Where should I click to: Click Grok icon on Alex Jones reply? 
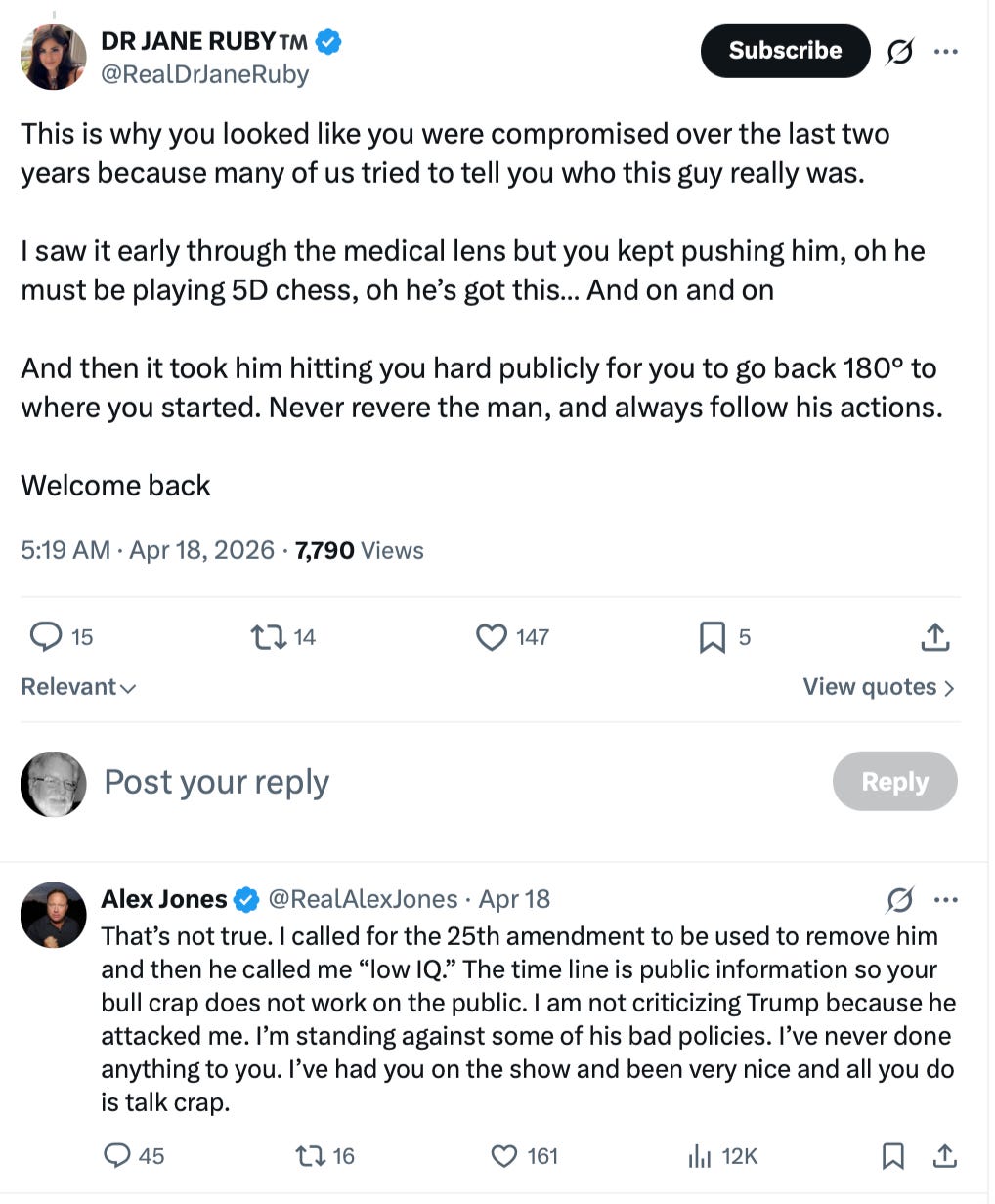click(899, 899)
